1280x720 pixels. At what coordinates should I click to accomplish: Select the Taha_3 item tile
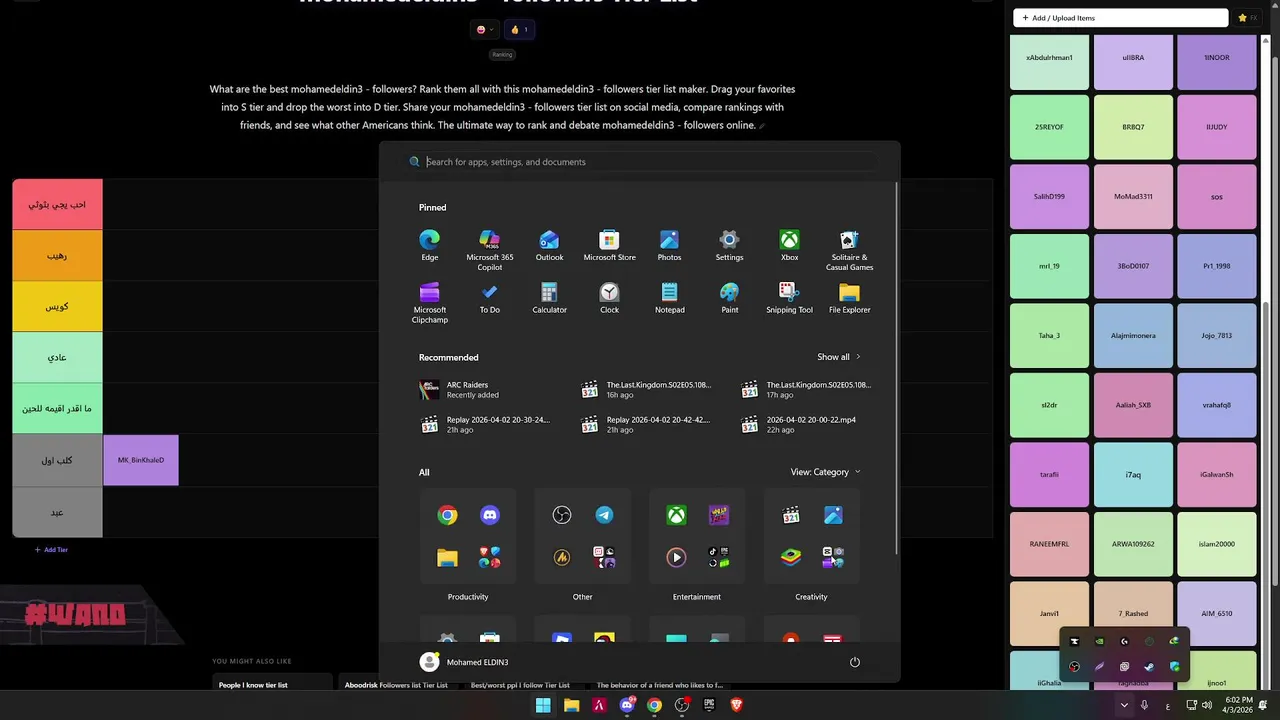pos(1049,336)
